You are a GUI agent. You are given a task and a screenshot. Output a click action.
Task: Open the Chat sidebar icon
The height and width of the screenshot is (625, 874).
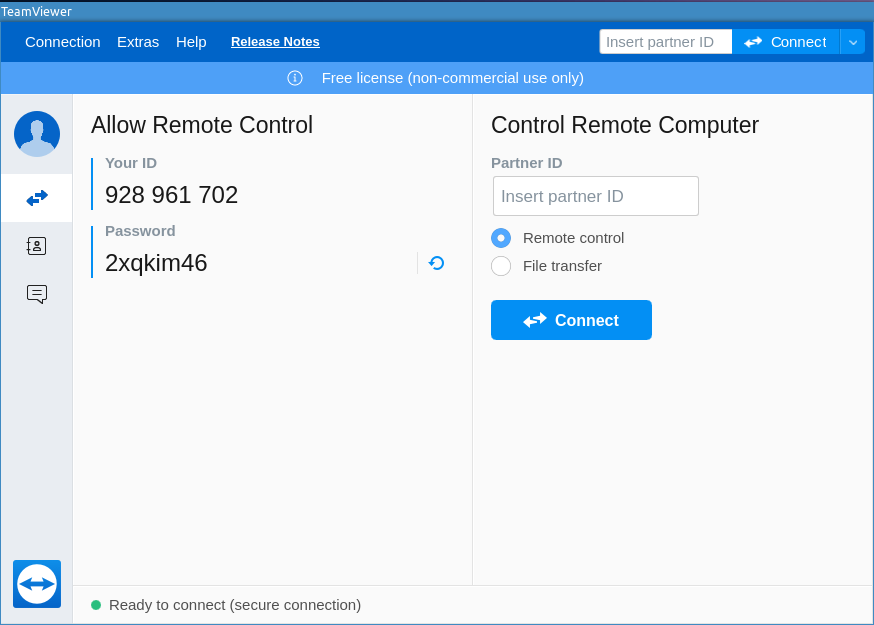coord(37,294)
